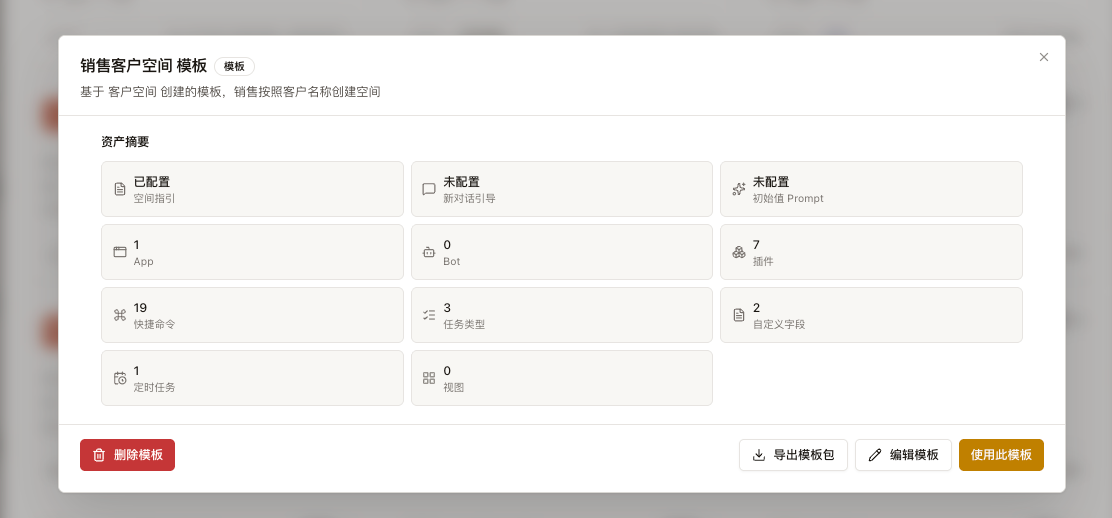Click the 插件 label text
The width and height of the screenshot is (1112, 518).
click(763, 261)
